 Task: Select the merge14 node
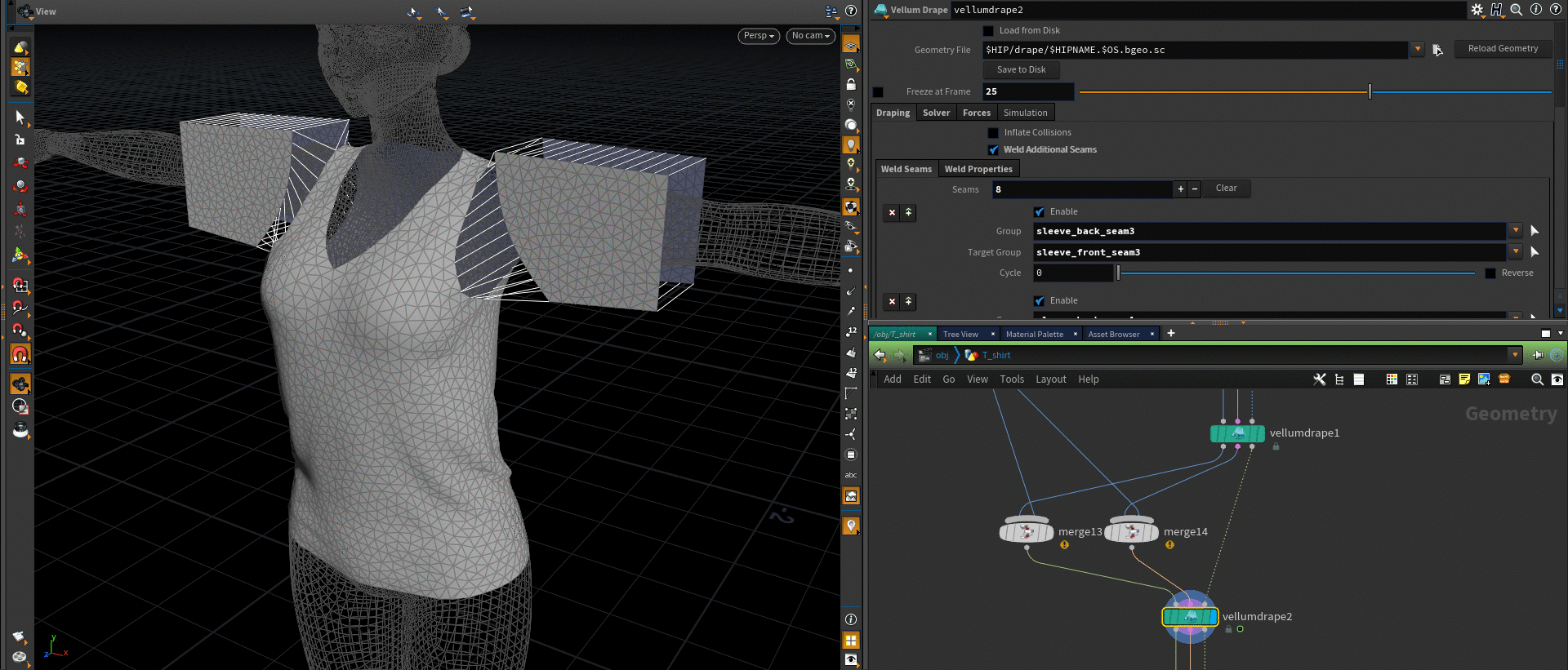(1132, 531)
